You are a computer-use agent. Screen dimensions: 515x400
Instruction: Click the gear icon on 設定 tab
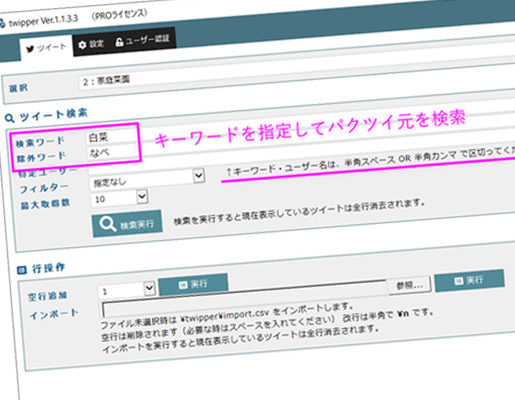[82, 45]
